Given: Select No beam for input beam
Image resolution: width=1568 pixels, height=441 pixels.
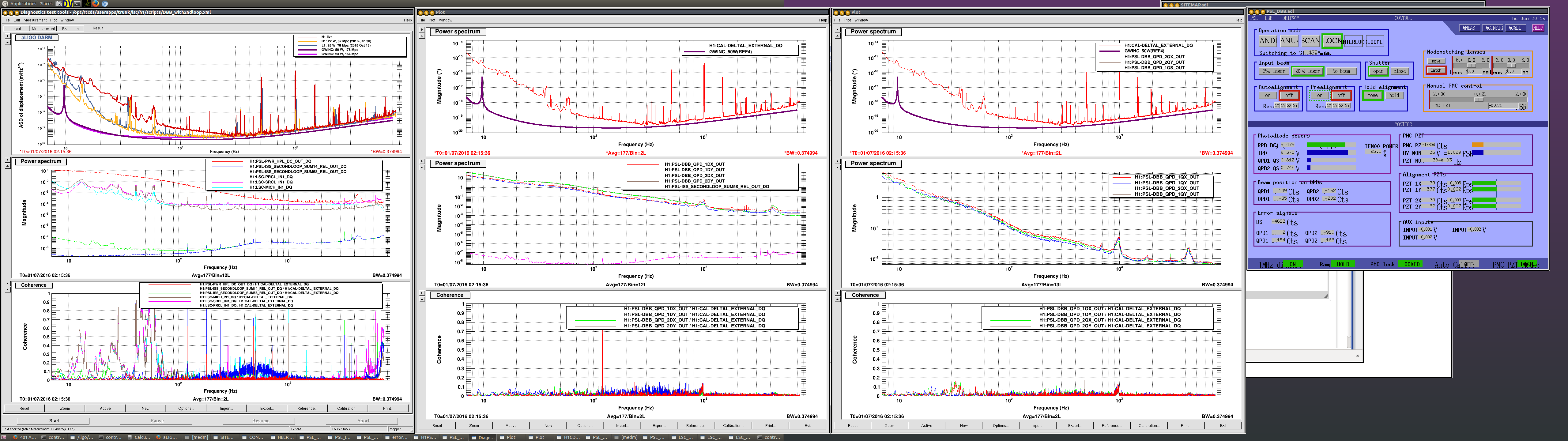Looking at the screenshot, I should click(1342, 71).
